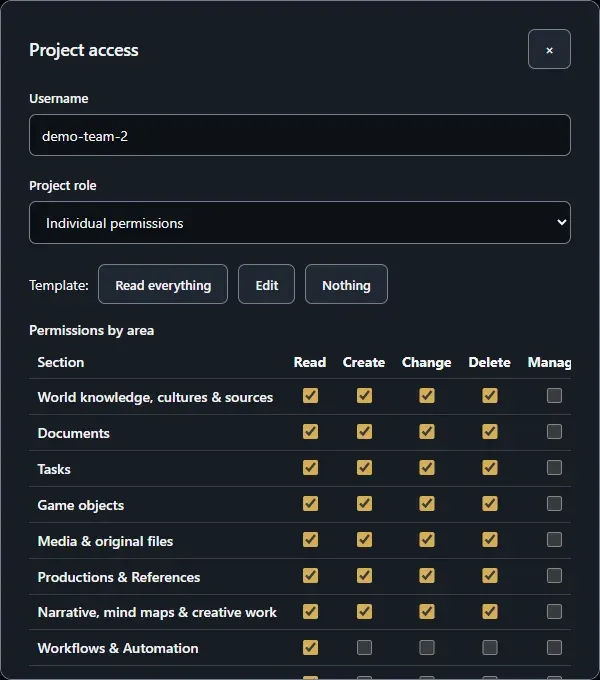This screenshot has height=680, width=600.
Task: Uncheck Delete for Media & original files
Action: 490,539
